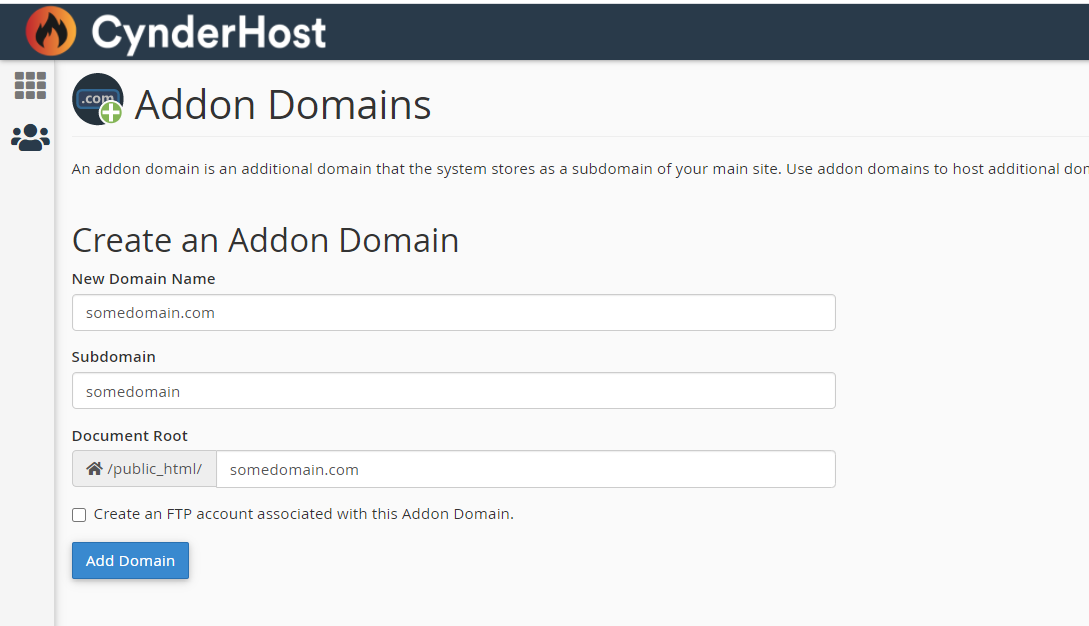Focus the New Domain Name field
Image resolution: width=1089 pixels, height=626 pixels.
[x=454, y=313]
